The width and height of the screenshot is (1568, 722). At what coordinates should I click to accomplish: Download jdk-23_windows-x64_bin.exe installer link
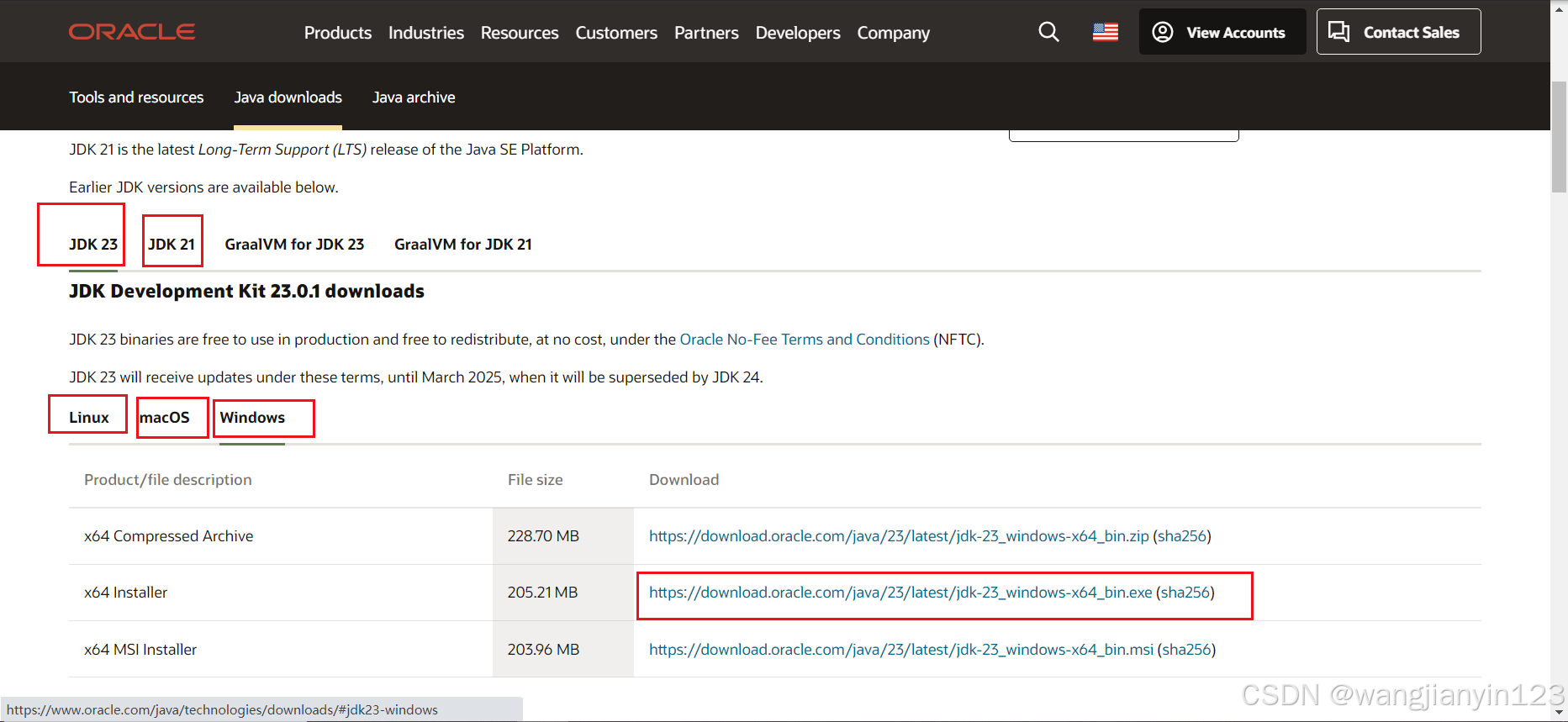(900, 593)
